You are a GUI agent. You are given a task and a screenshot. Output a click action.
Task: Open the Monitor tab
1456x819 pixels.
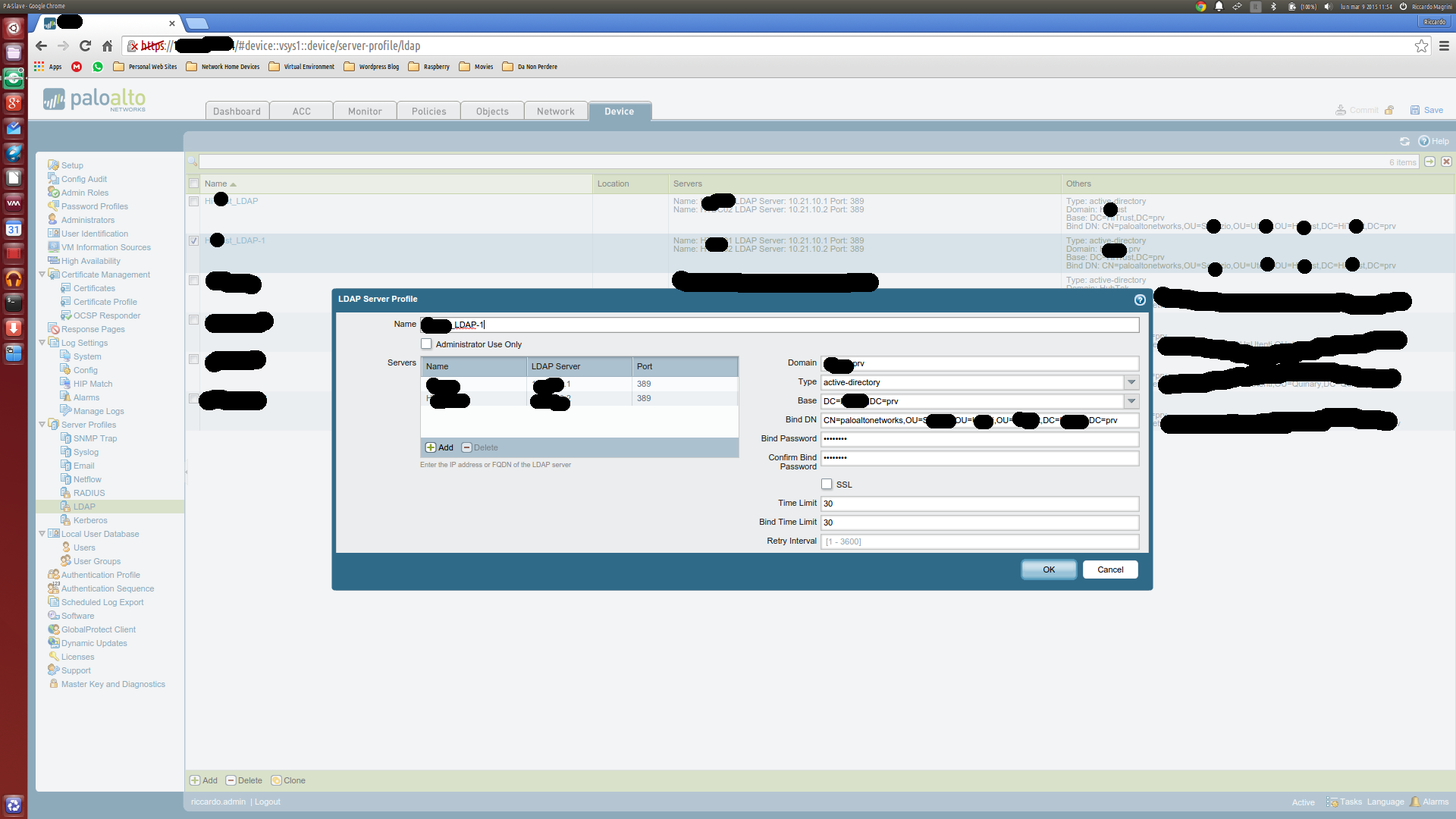coord(365,111)
